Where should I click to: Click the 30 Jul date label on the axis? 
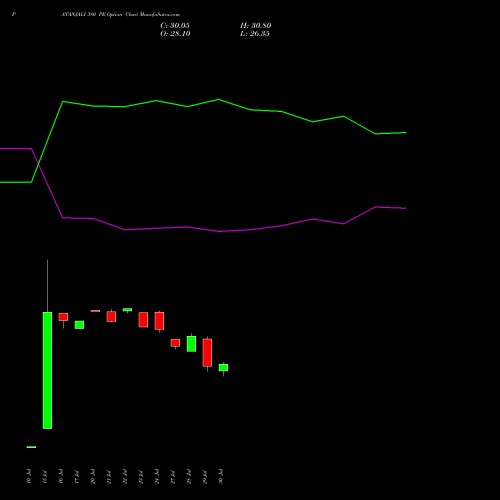(x=221, y=476)
